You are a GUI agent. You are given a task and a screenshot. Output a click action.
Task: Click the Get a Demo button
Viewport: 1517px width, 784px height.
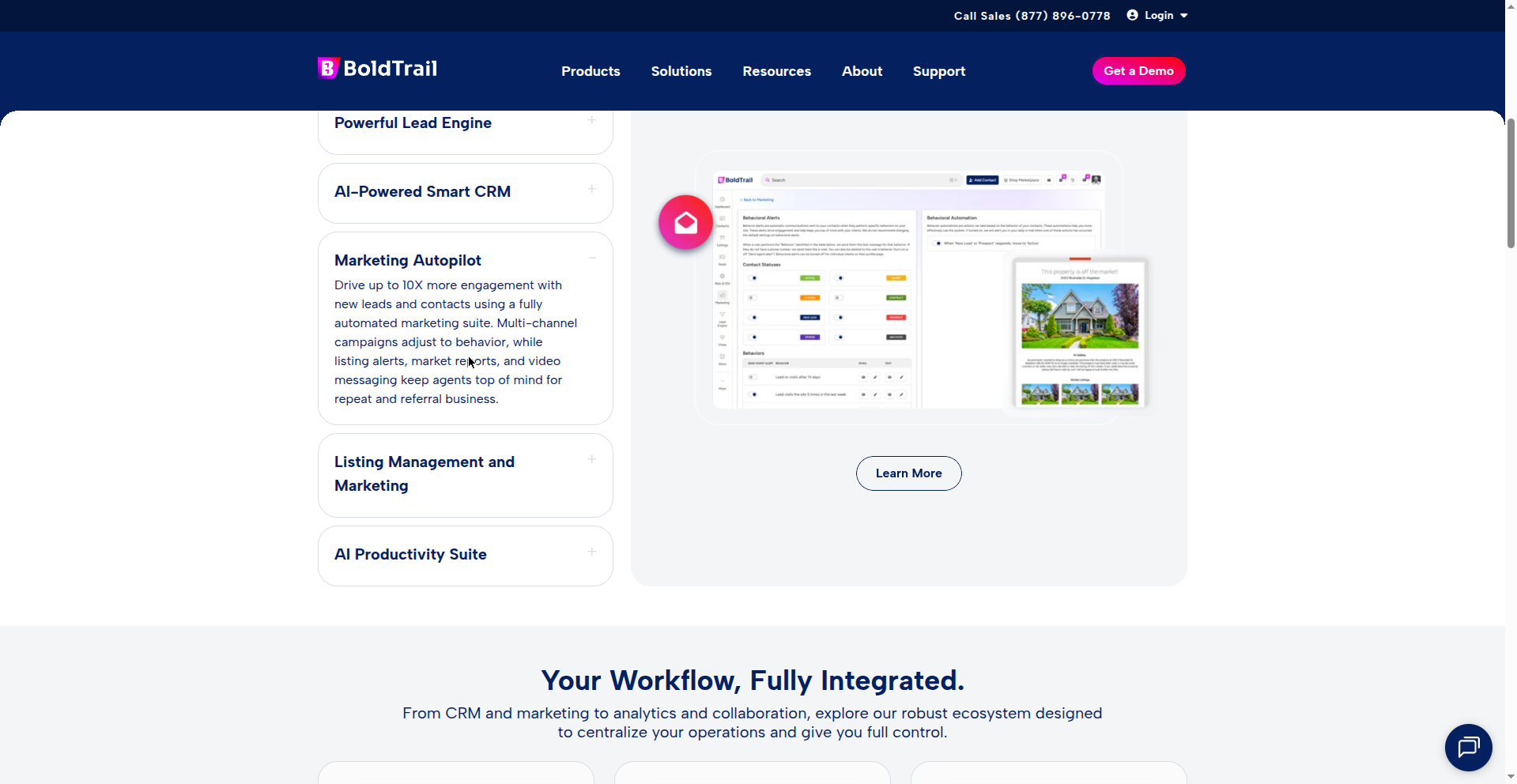1138,70
